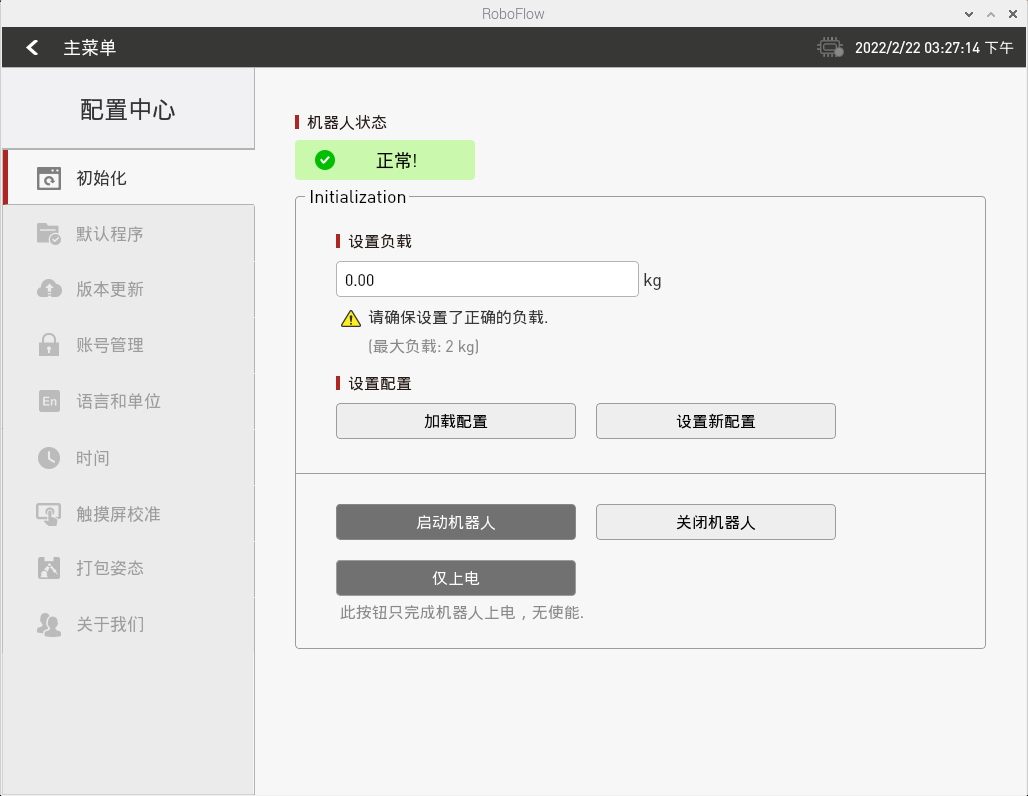Open the 默认程序 menu item

(x=110, y=234)
